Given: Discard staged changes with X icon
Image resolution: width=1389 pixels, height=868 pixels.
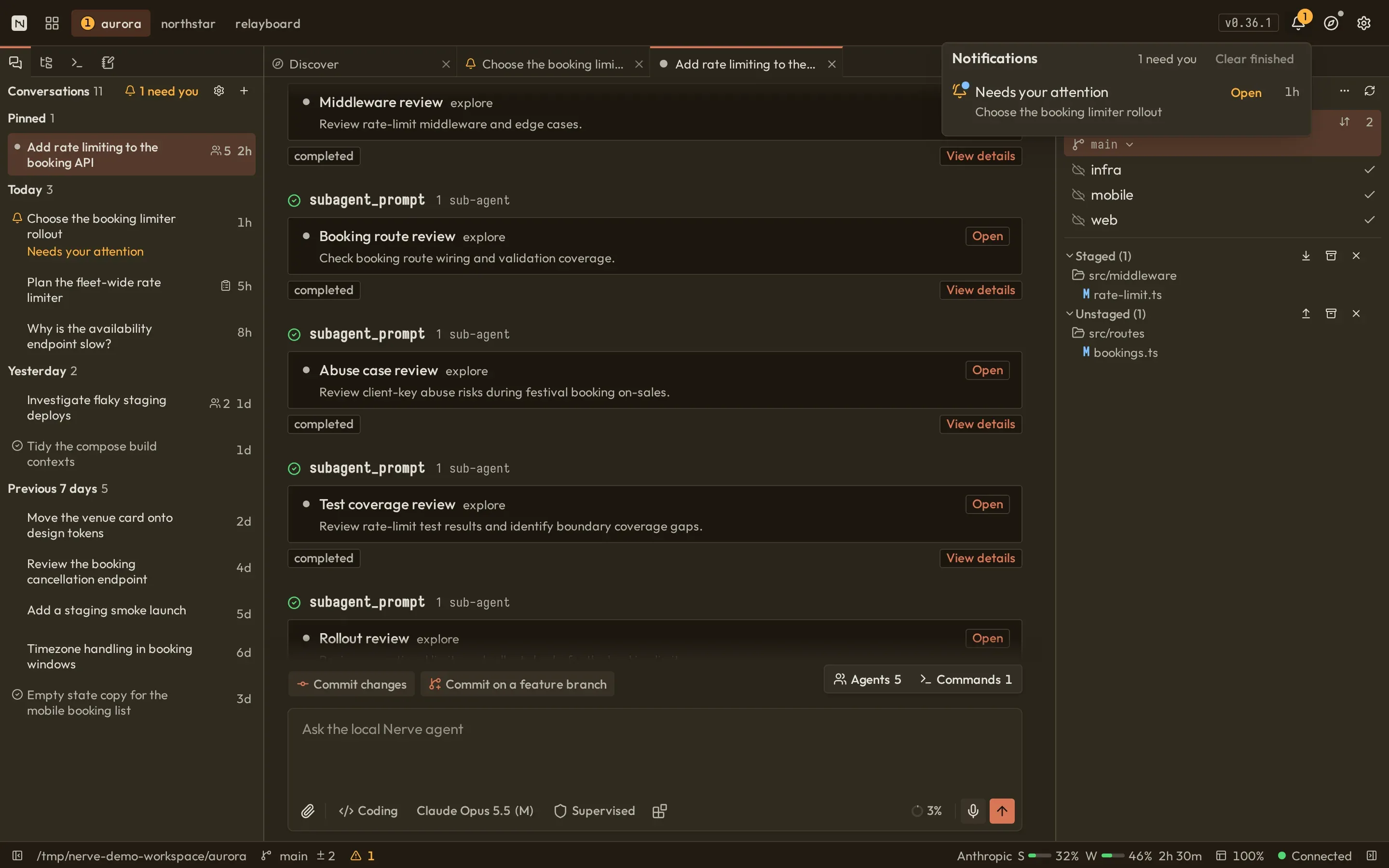Looking at the screenshot, I should 1356,256.
